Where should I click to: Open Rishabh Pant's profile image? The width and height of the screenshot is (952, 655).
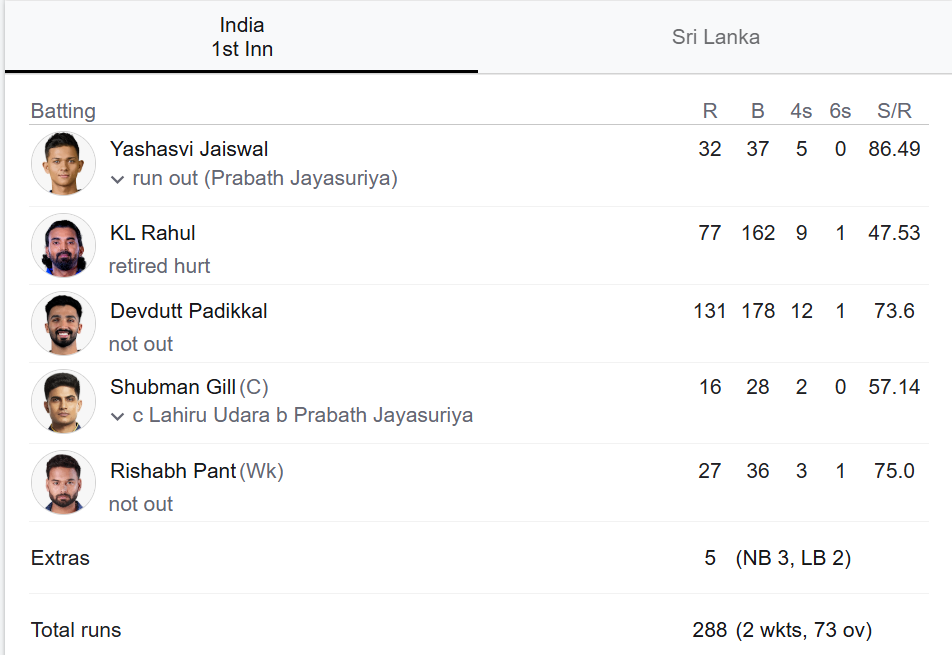[x=63, y=483]
